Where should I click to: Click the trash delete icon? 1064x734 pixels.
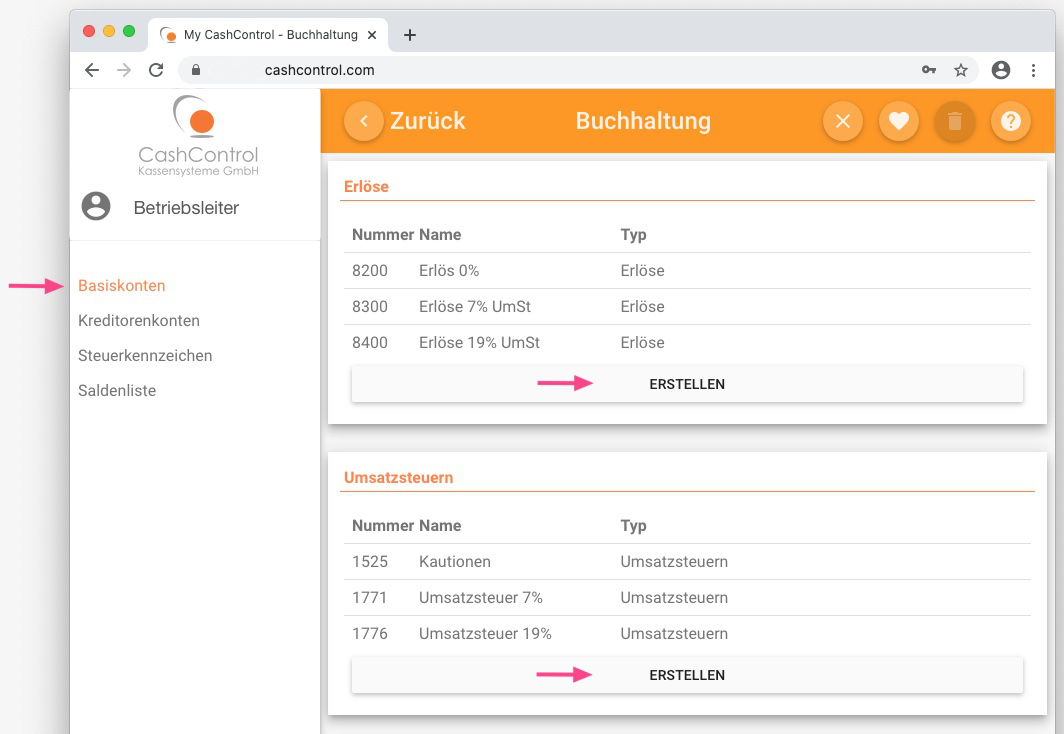tap(955, 121)
